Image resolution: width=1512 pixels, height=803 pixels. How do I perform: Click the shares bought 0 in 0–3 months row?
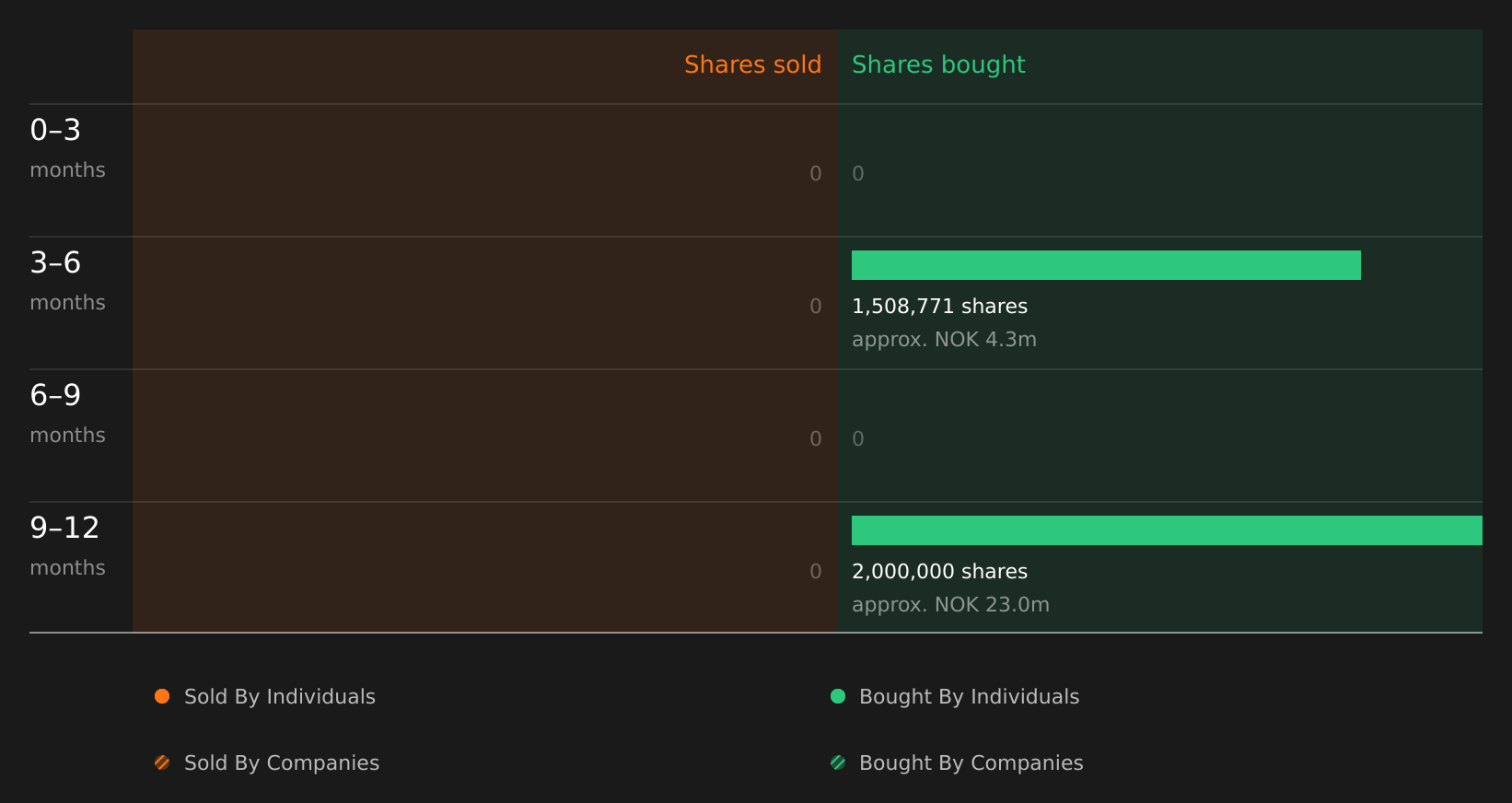(x=858, y=174)
